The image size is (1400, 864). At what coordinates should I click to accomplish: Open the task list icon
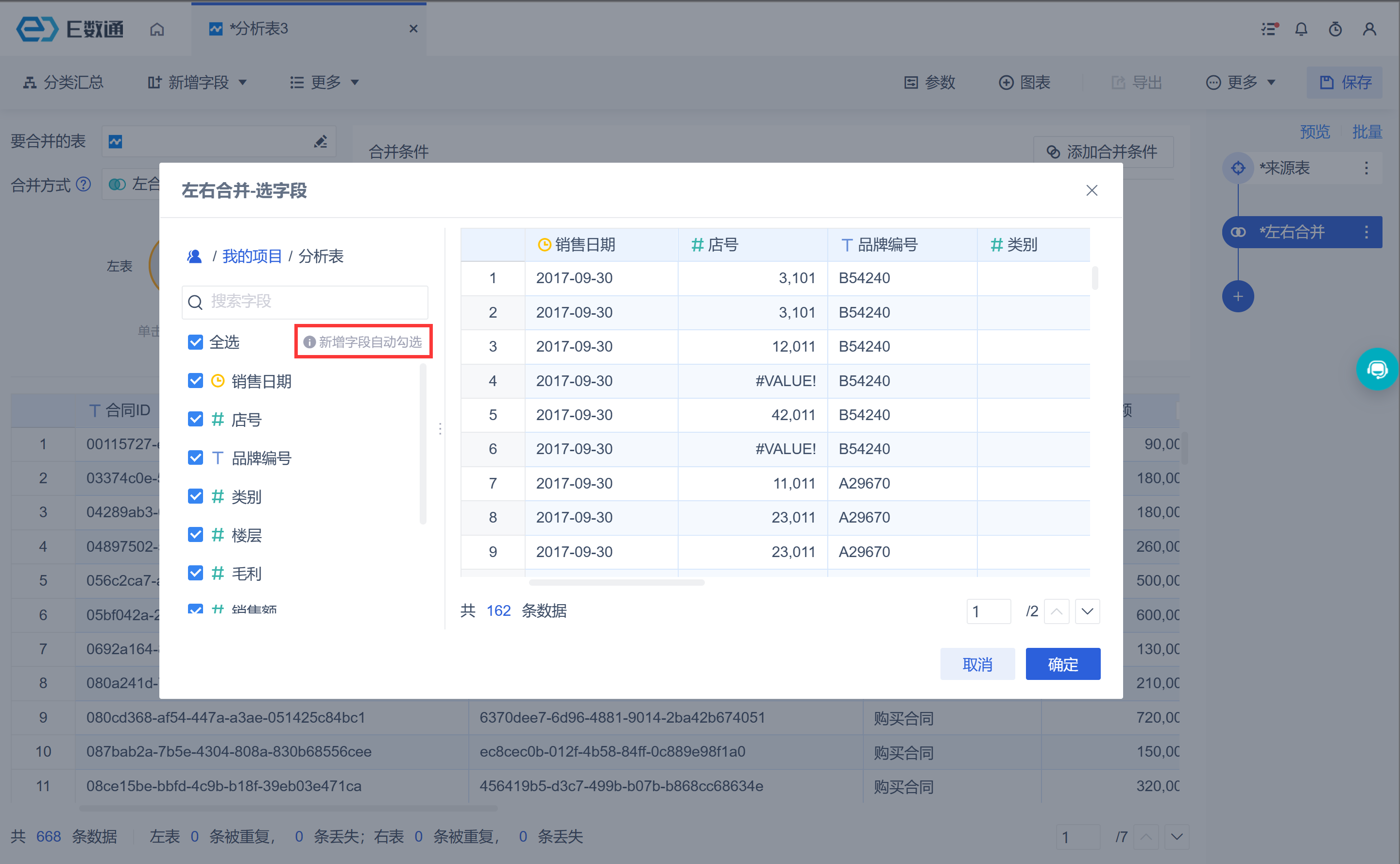1269,29
